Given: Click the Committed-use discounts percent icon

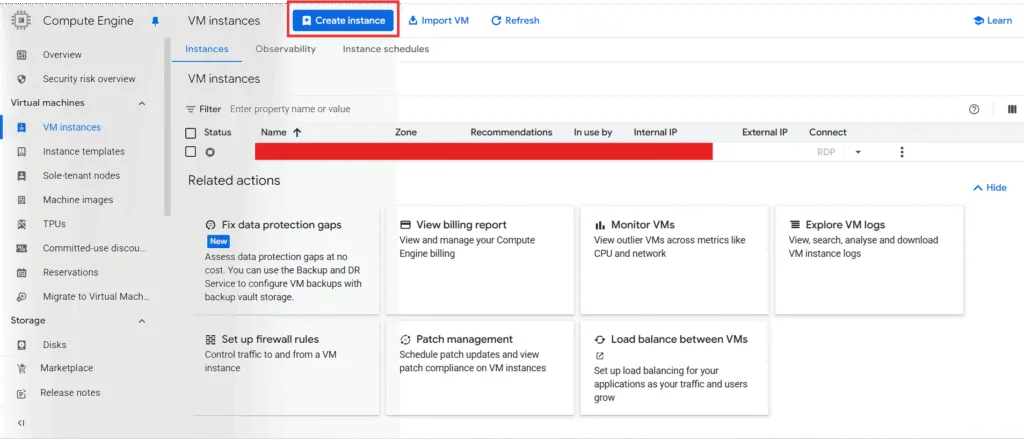Looking at the screenshot, I should point(22,248).
